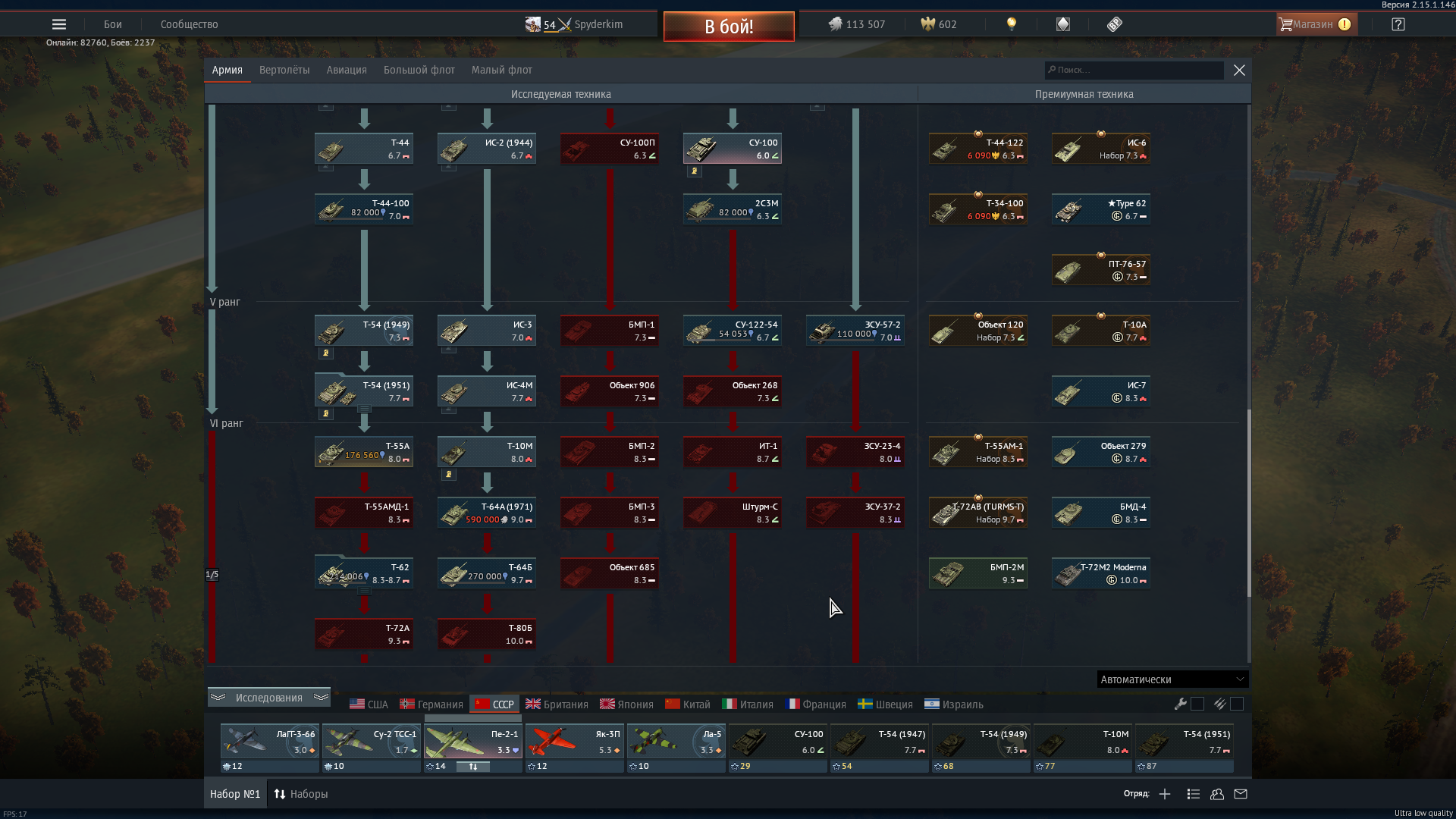
Task: Expand the Исследования panel header
Action: click(268, 698)
